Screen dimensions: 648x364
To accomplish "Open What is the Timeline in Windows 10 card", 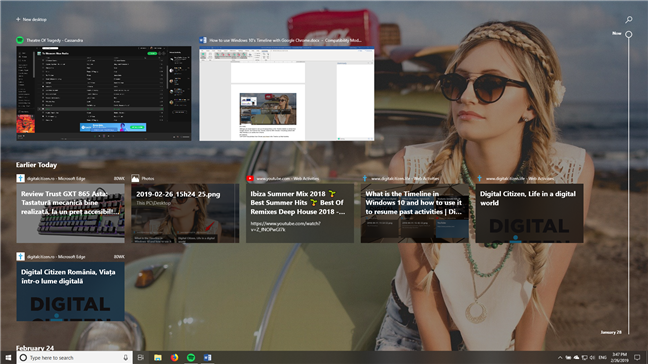I will [x=415, y=213].
